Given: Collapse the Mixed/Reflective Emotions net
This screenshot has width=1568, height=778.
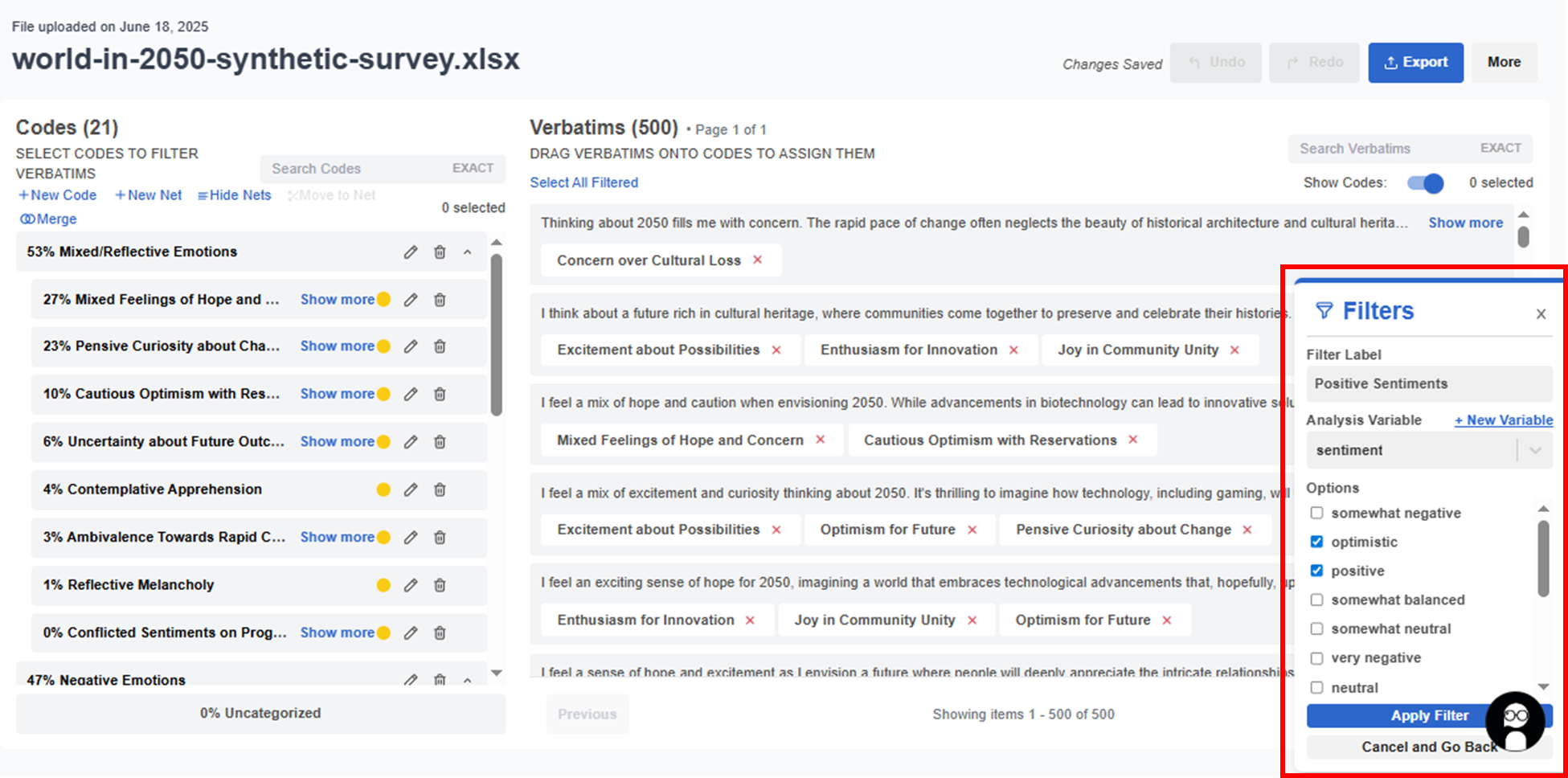Looking at the screenshot, I should pos(467,252).
